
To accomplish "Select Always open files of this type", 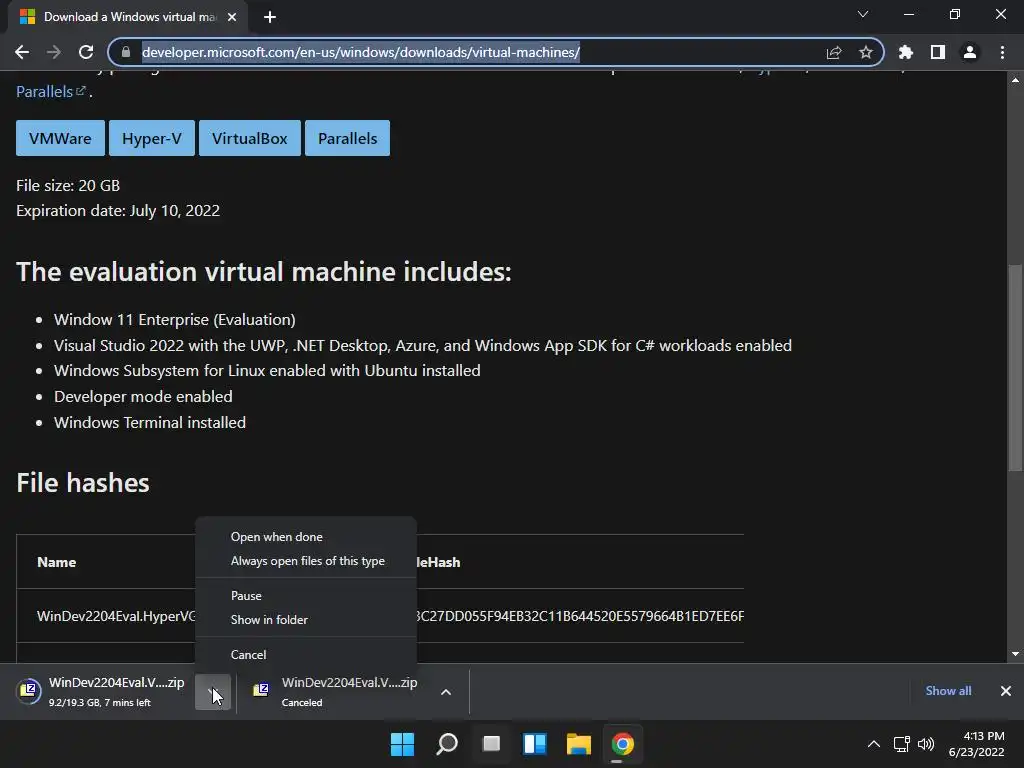I will click(x=306, y=561).
